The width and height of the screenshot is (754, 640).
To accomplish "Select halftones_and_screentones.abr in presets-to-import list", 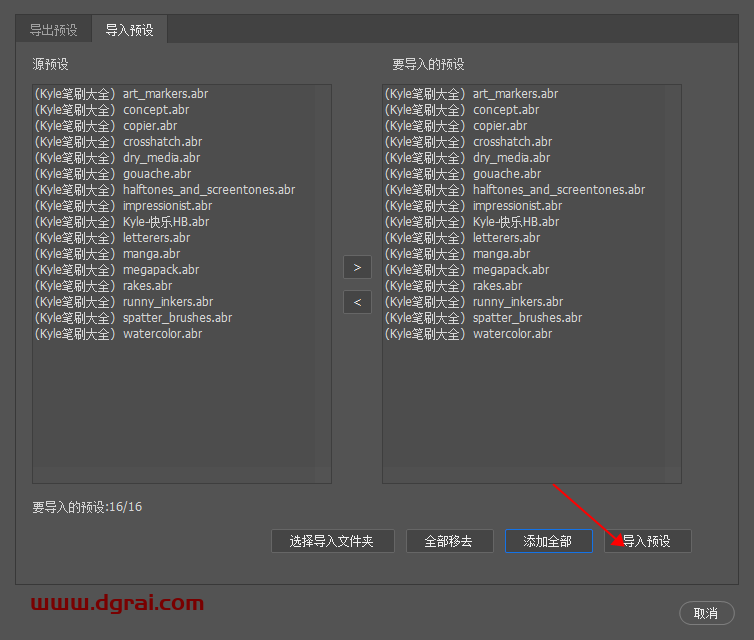I will [x=515, y=190].
